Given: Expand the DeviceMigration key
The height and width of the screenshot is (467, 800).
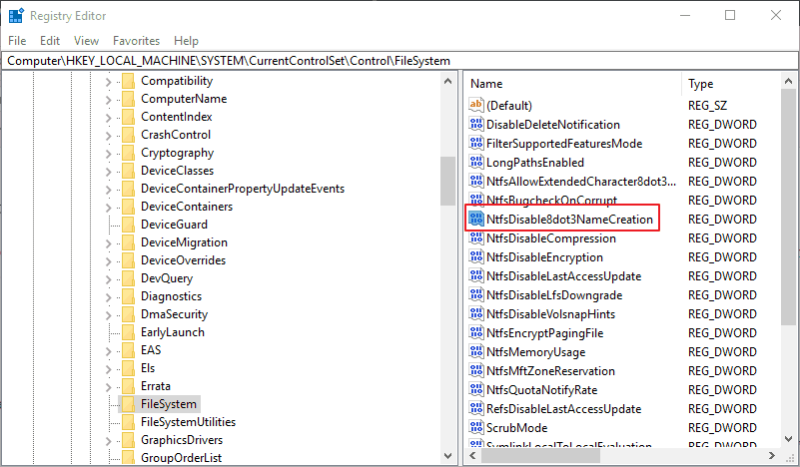Looking at the screenshot, I should [108, 243].
